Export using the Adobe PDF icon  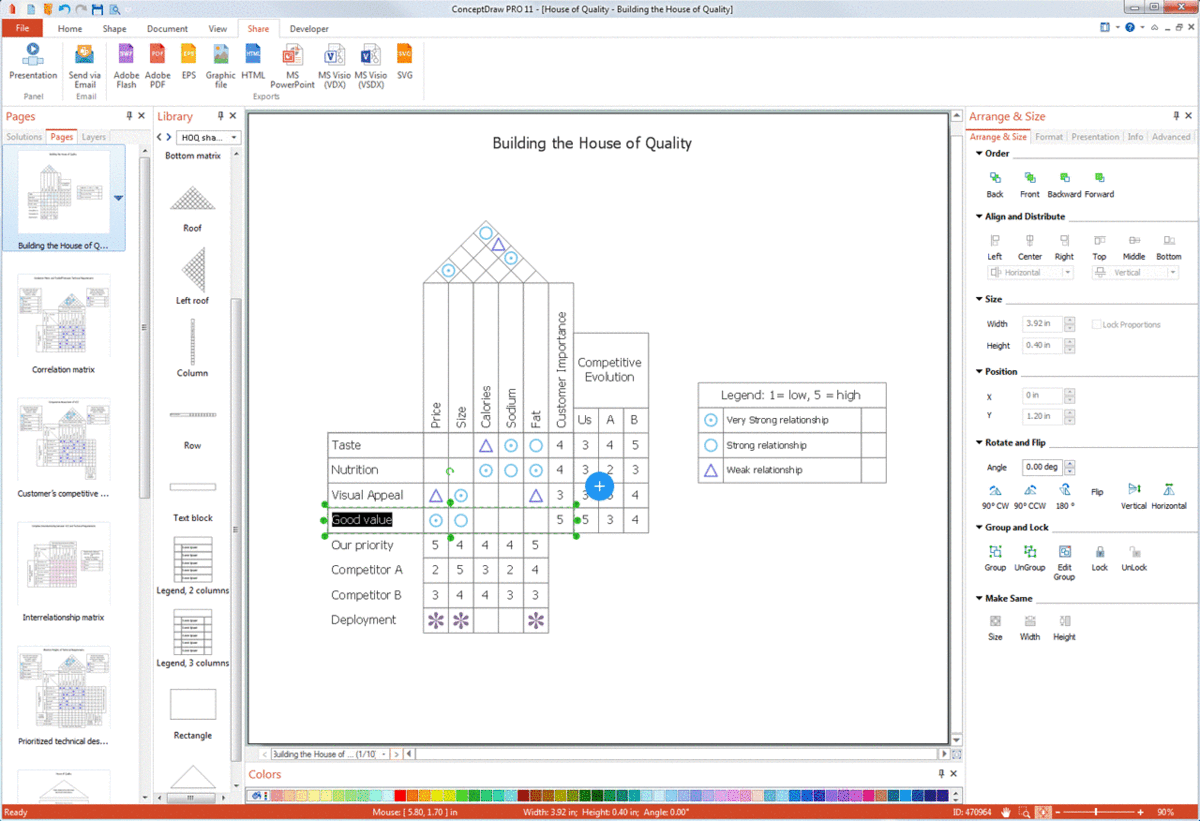[x=158, y=55]
